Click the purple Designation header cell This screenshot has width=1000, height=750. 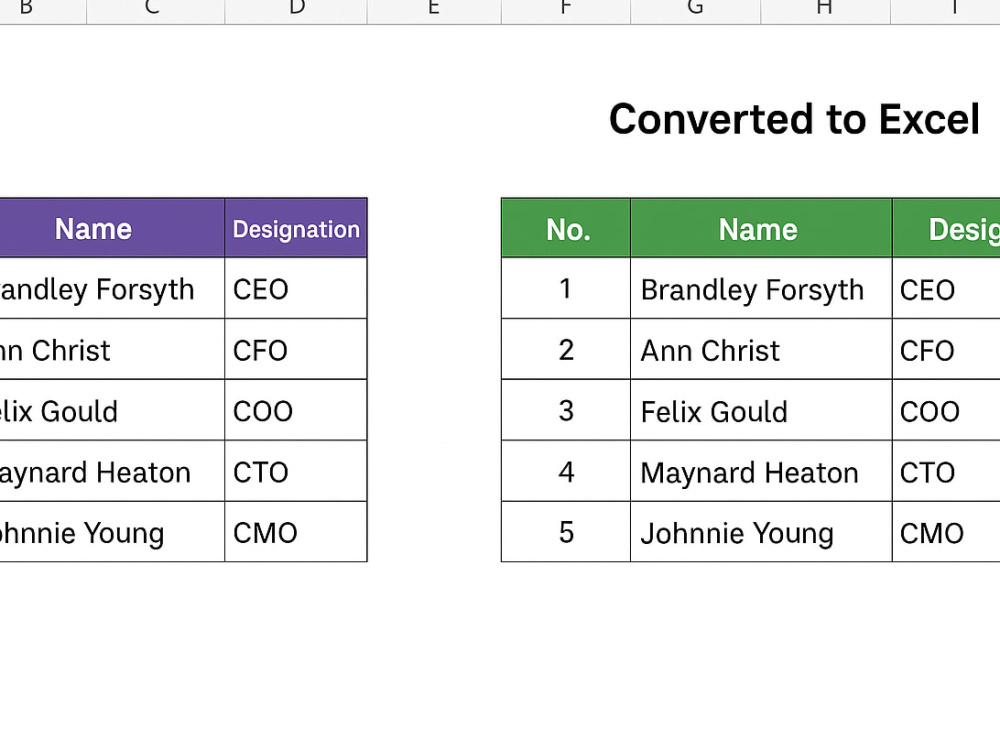click(296, 228)
